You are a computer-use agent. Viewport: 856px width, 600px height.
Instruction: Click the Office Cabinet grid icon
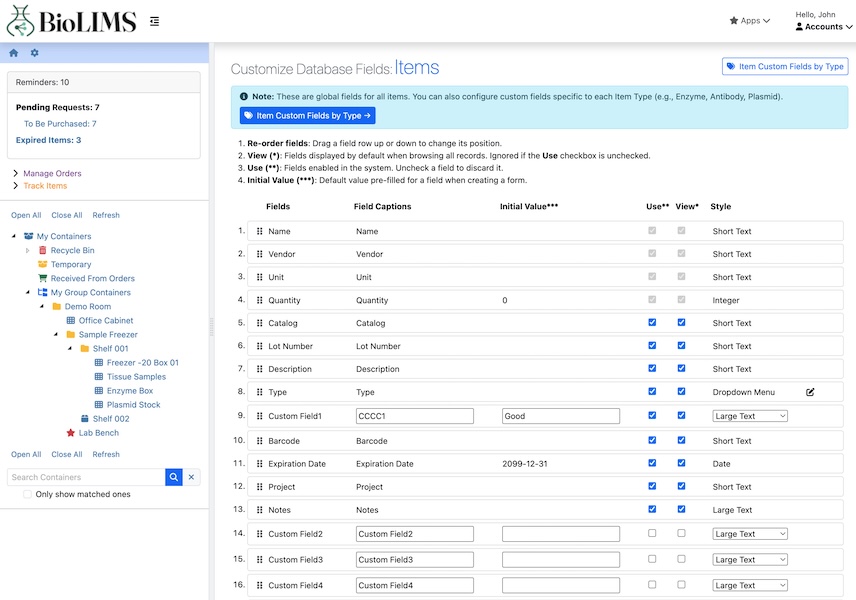coord(70,320)
